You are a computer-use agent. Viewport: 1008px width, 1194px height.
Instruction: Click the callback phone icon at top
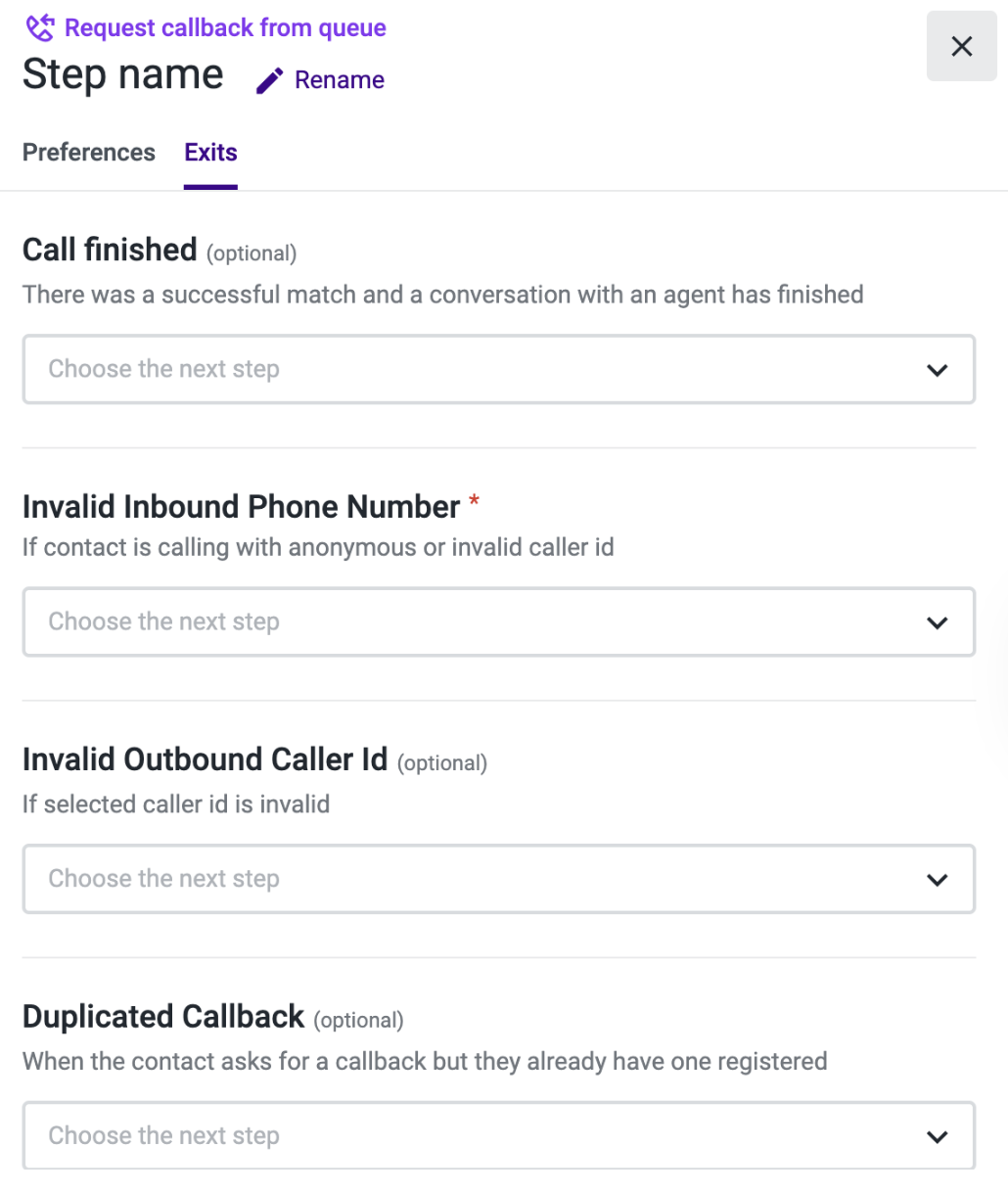tap(39, 28)
